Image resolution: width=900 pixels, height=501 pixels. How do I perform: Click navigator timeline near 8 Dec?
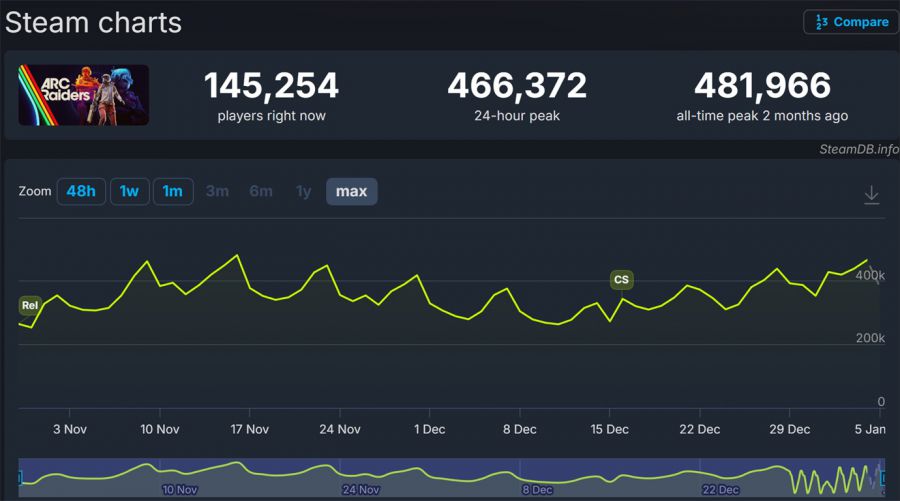[536, 478]
